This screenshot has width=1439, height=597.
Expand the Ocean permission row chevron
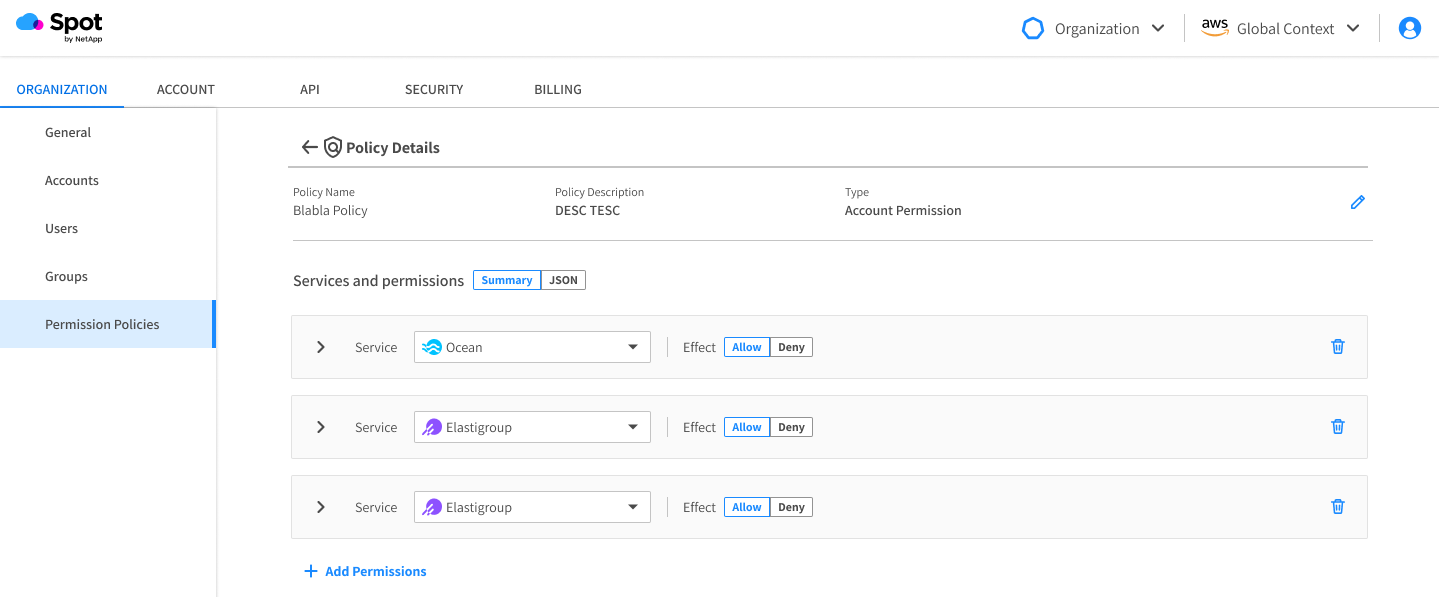coord(321,347)
